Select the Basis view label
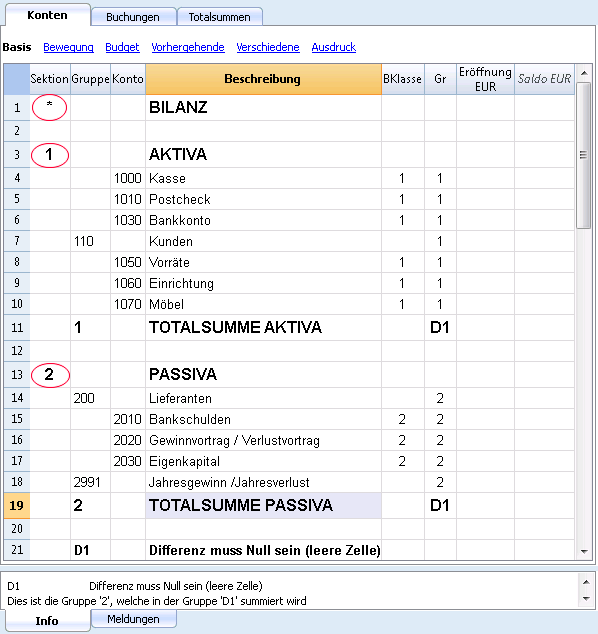Screen dimensions: 598x634 tap(17, 47)
